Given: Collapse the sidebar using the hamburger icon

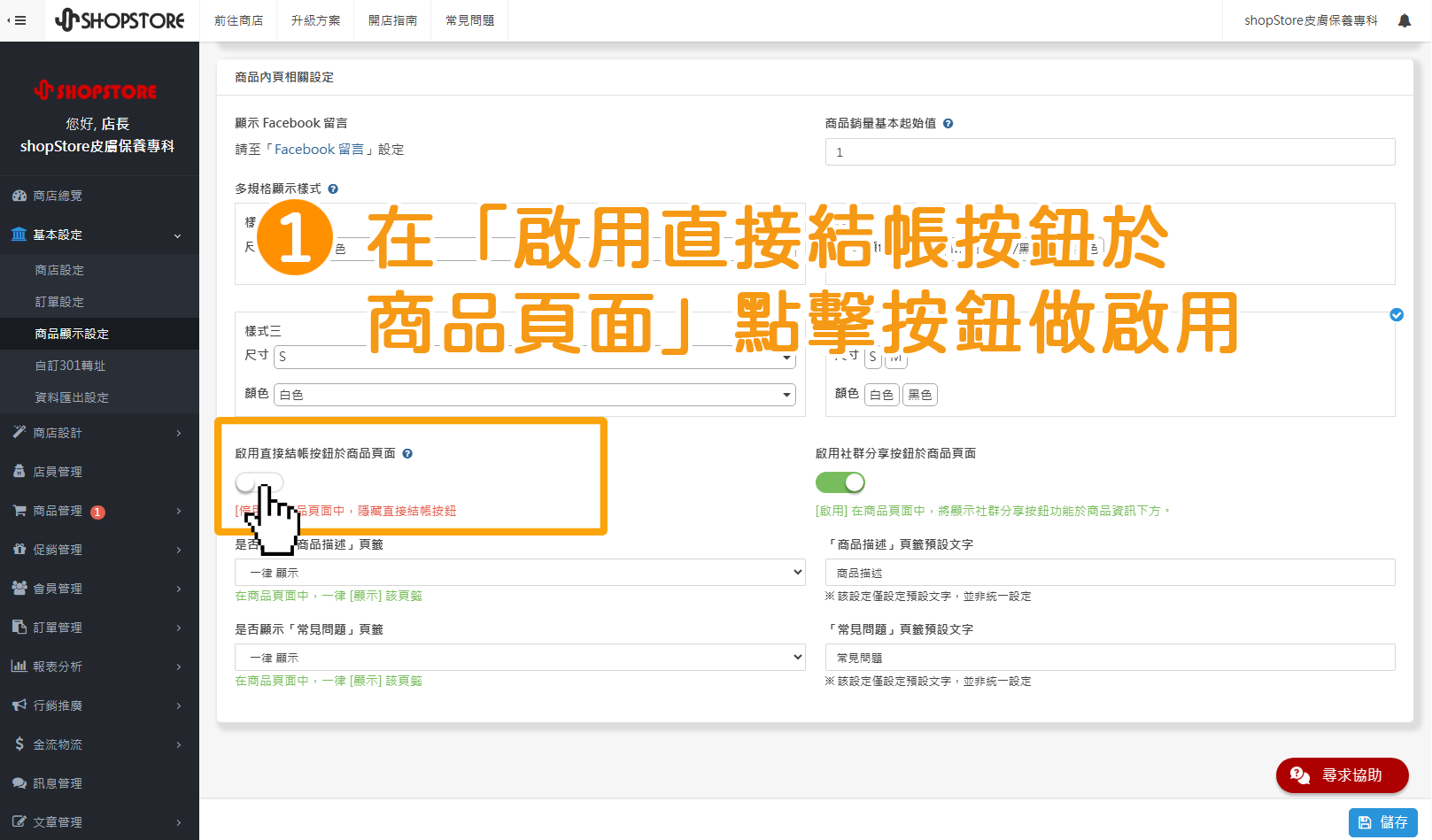Looking at the screenshot, I should coord(19,19).
